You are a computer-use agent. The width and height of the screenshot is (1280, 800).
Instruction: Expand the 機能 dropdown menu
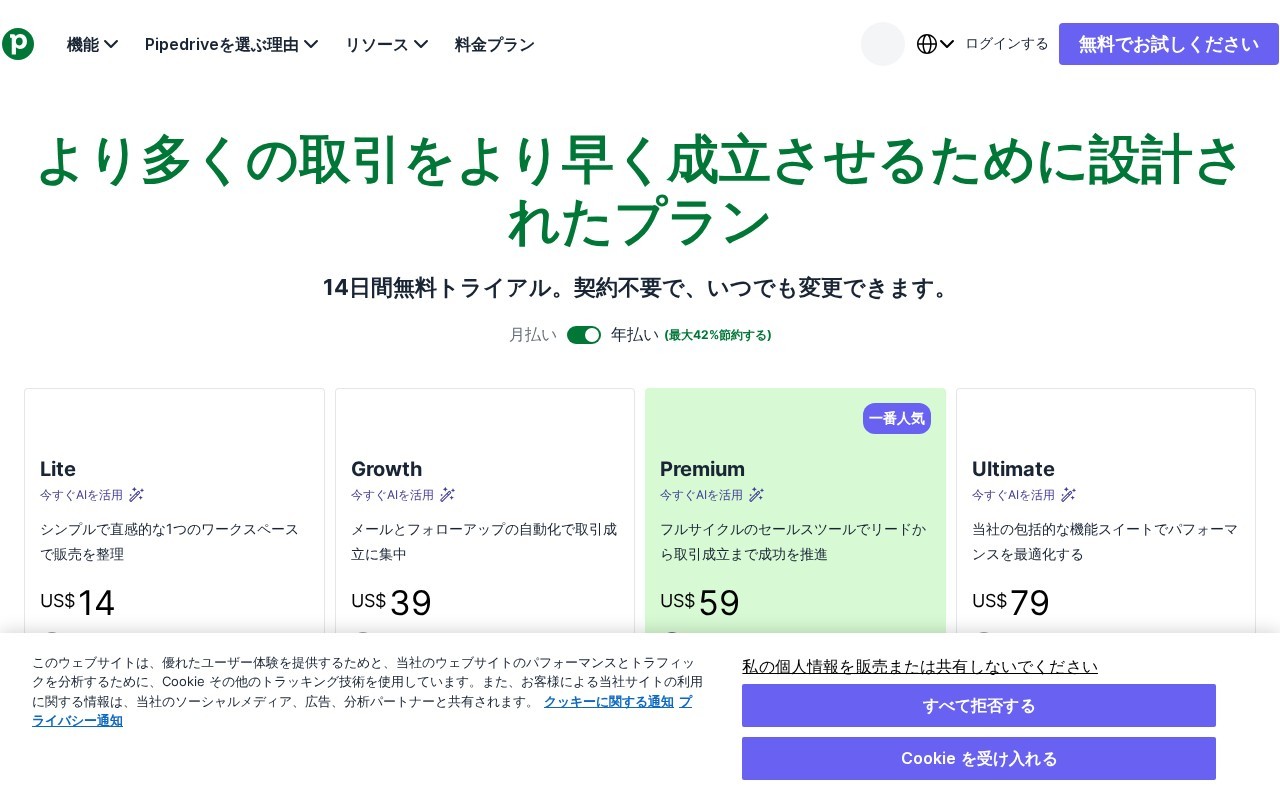pyautogui.click(x=93, y=44)
